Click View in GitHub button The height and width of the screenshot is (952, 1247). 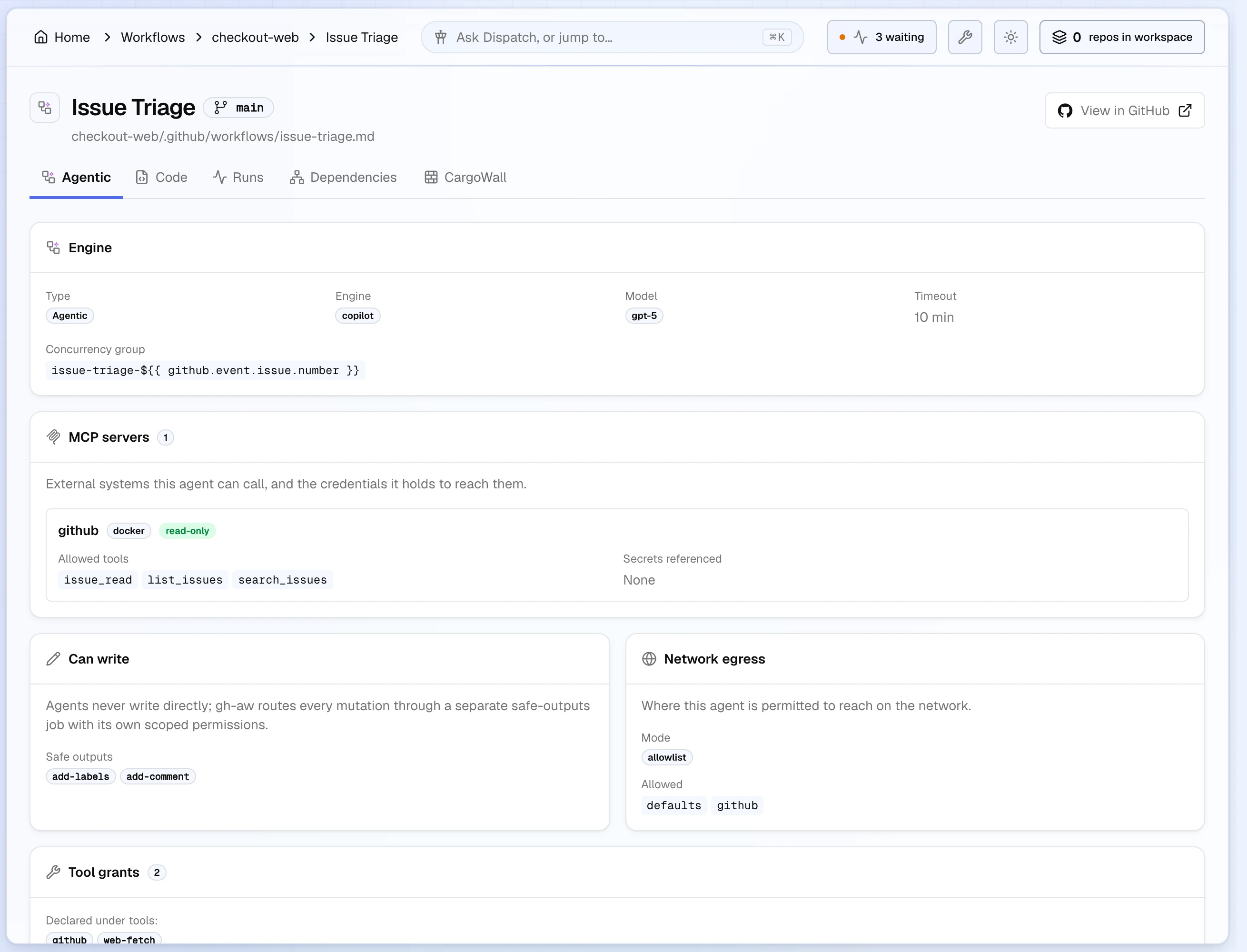point(1125,110)
